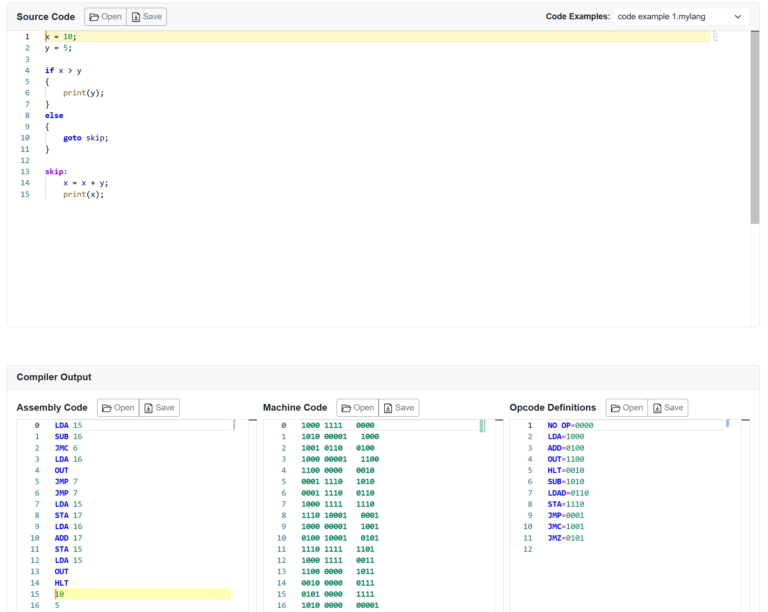Click assembly line 'STA 17'
768x612 pixels.
tap(69, 516)
